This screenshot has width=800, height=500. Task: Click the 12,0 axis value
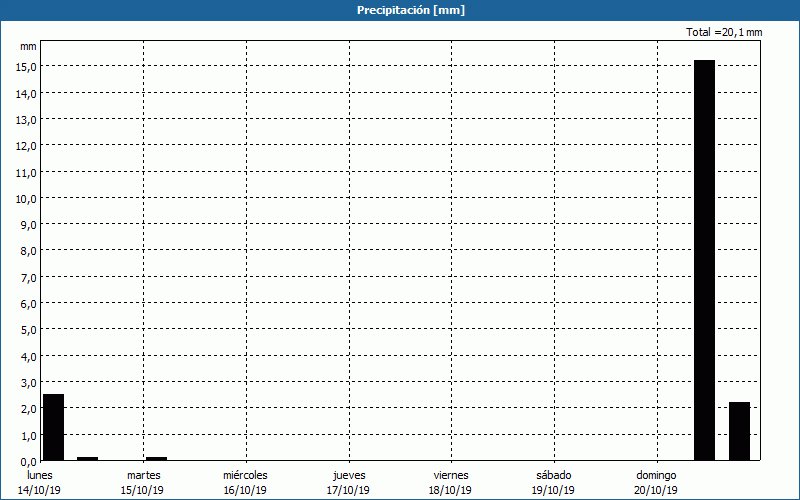pos(26,146)
